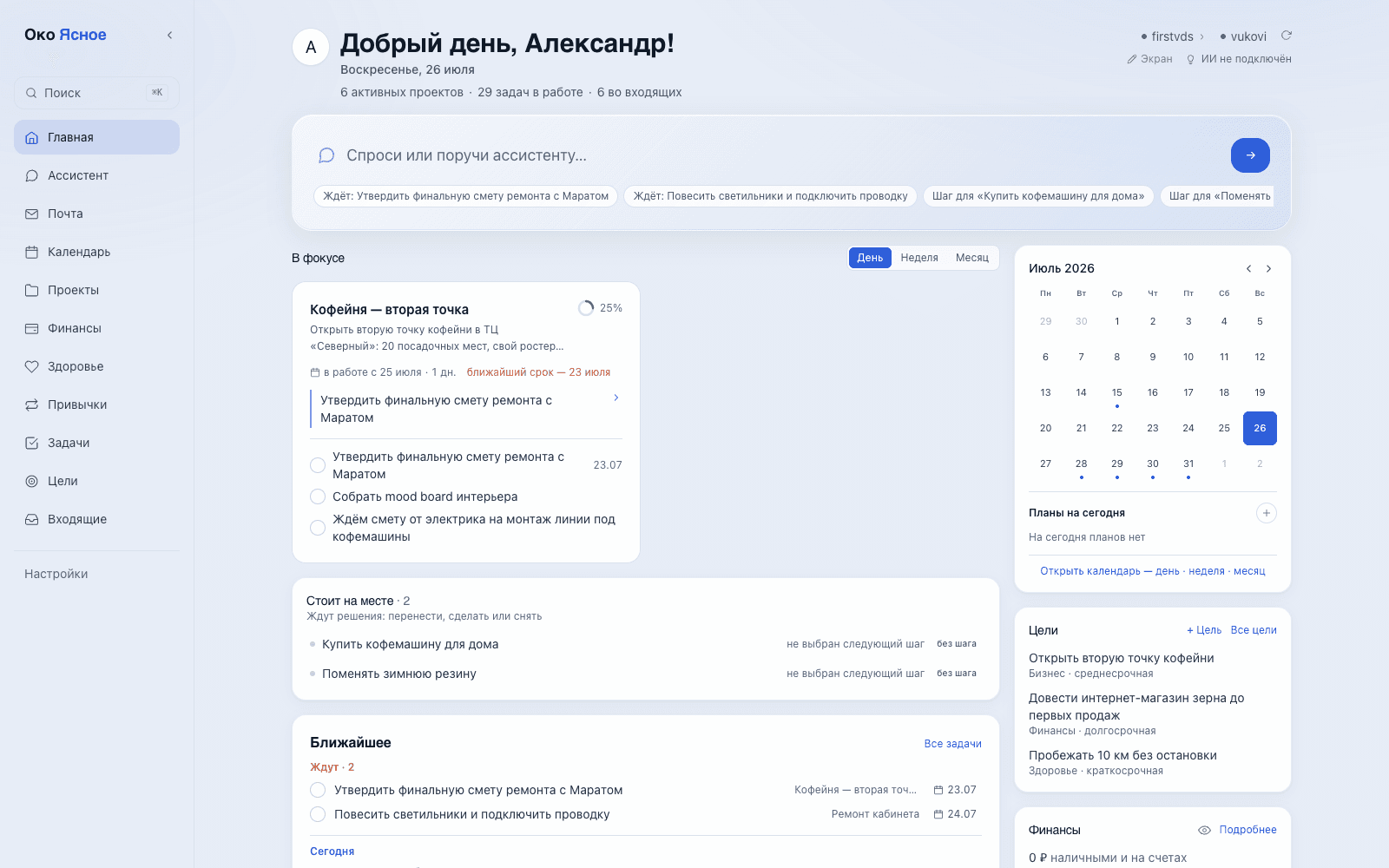The width and height of the screenshot is (1389, 868).
Task: Click the user avatar with letter A
Action: (311, 47)
